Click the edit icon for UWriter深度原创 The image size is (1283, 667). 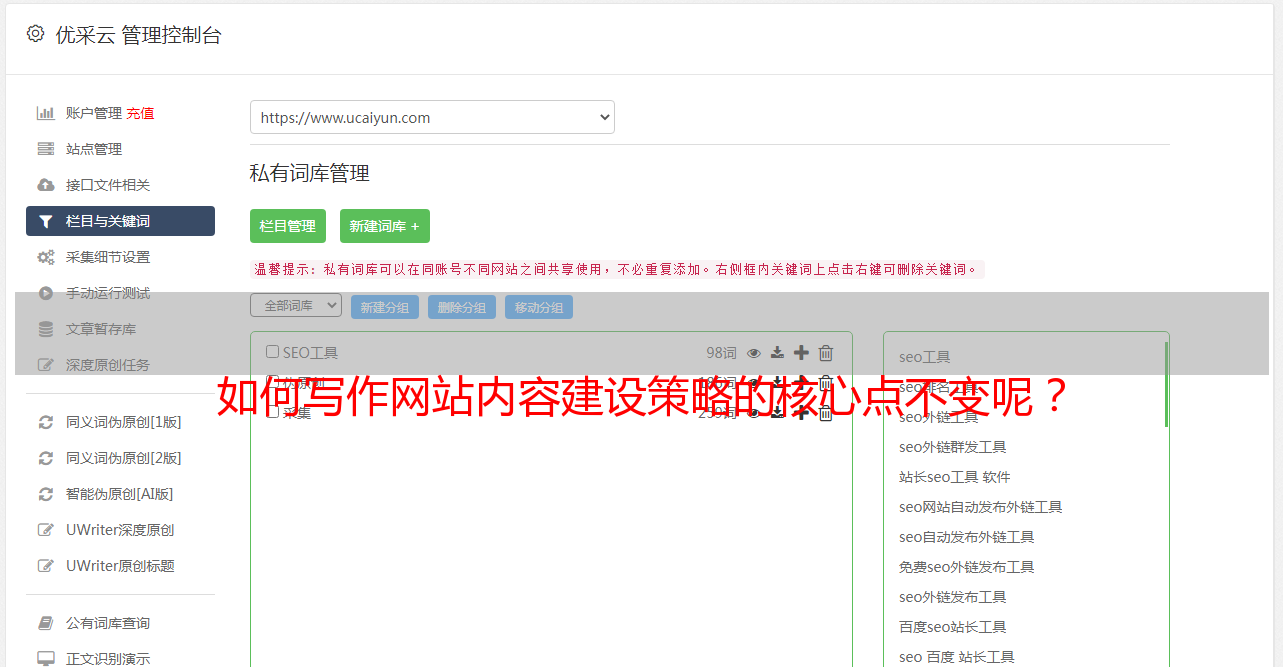point(46,530)
